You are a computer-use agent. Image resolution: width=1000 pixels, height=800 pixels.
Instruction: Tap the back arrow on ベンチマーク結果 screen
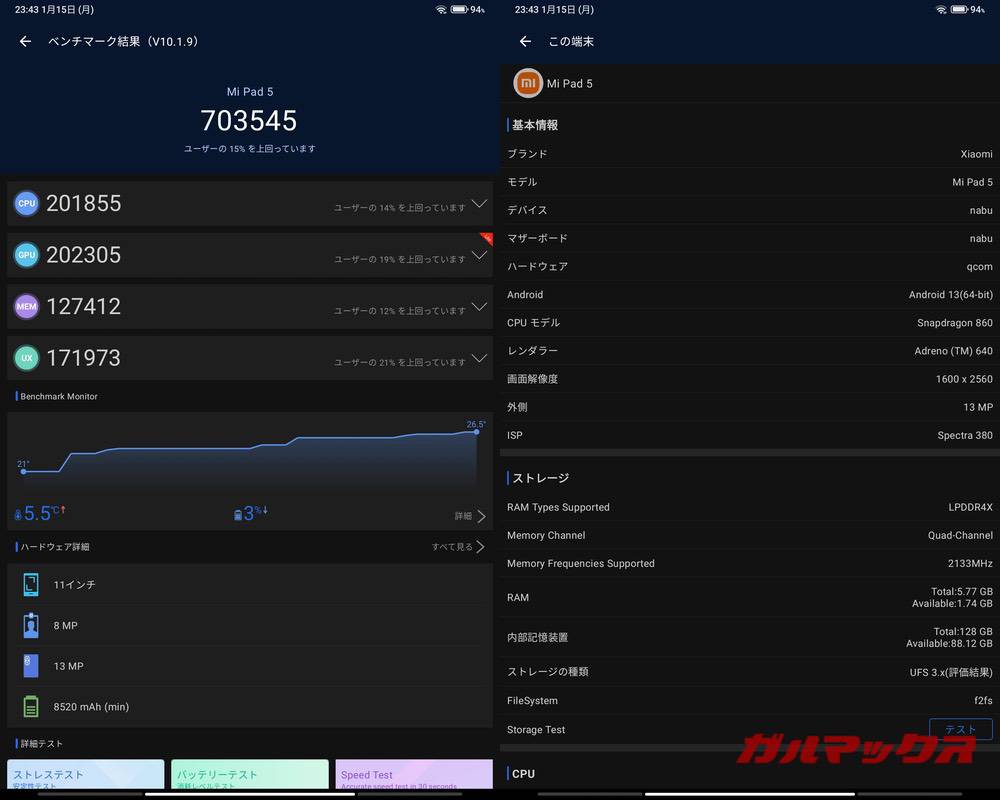tap(25, 42)
